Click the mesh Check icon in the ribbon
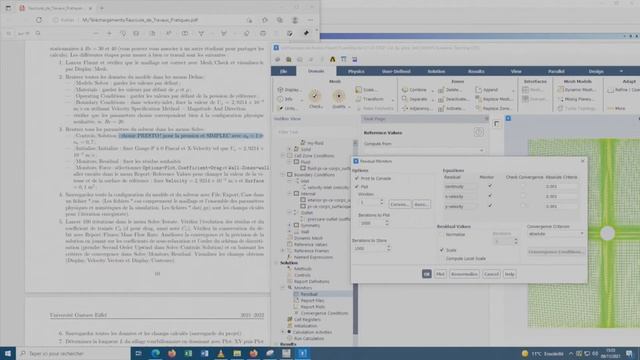640x360 pixels. (x=315, y=96)
